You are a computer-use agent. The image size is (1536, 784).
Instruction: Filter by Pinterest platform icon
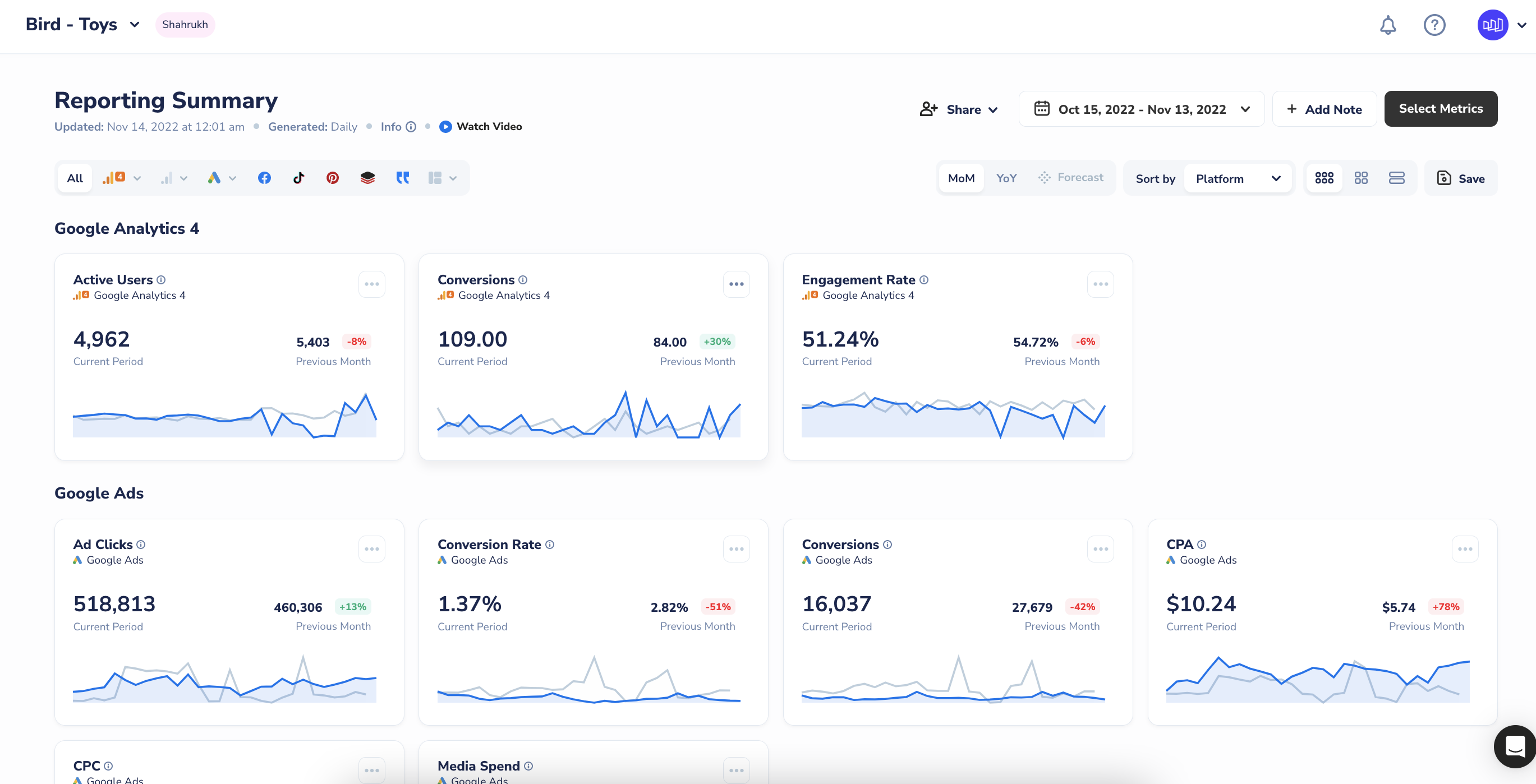[x=333, y=178]
